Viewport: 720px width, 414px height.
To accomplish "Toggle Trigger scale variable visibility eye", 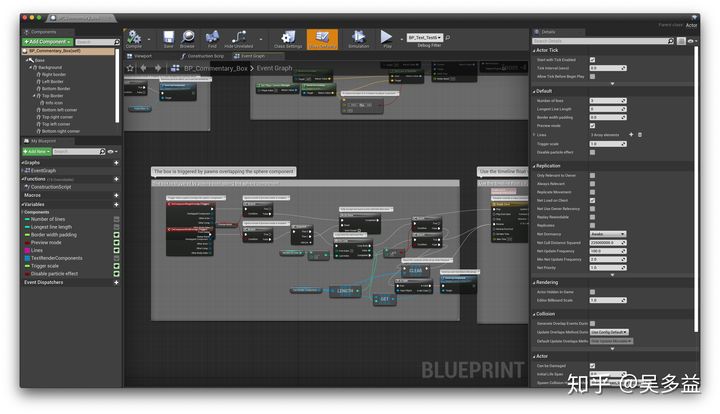I will tap(116, 266).
